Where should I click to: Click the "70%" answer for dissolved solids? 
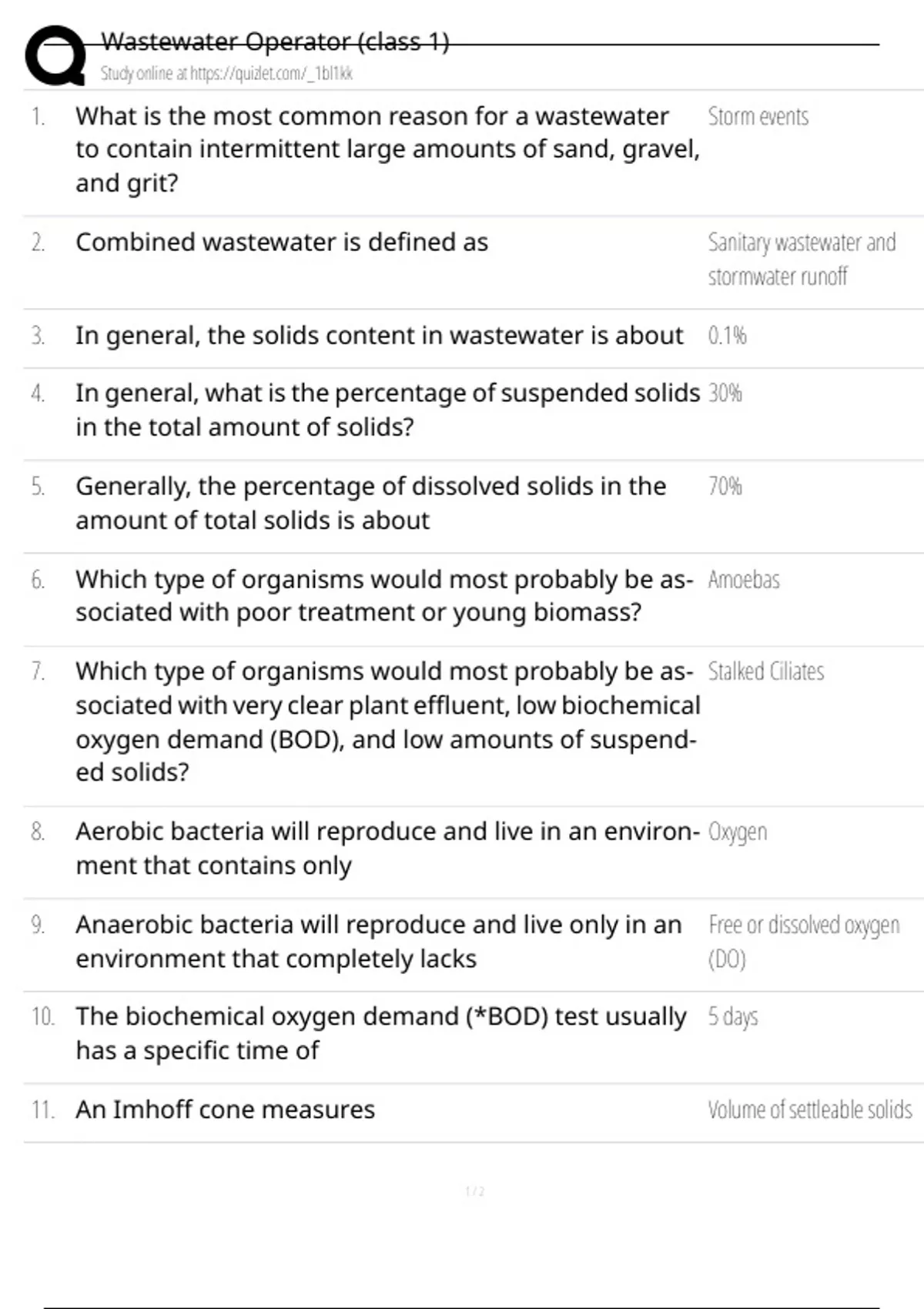click(x=725, y=487)
